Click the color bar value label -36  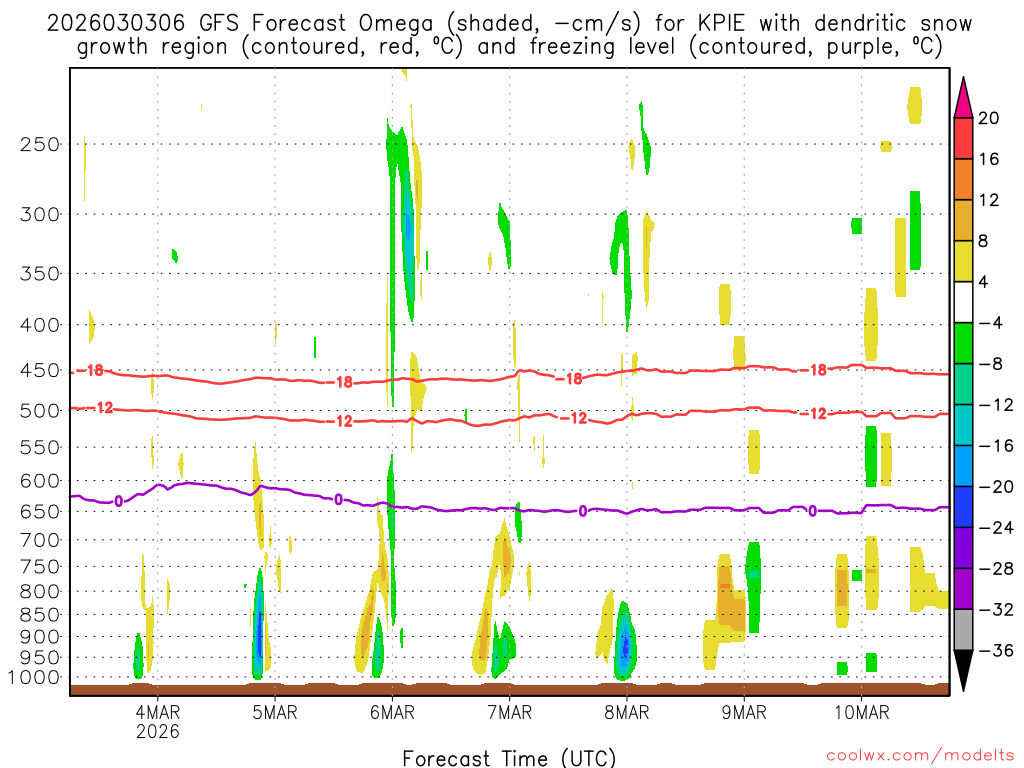[997, 650]
